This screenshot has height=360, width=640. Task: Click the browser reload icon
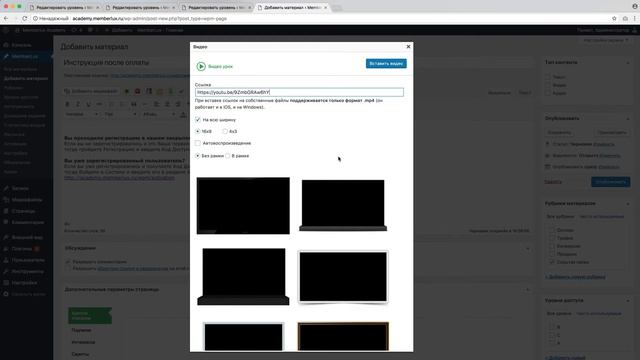tap(24, 18)
